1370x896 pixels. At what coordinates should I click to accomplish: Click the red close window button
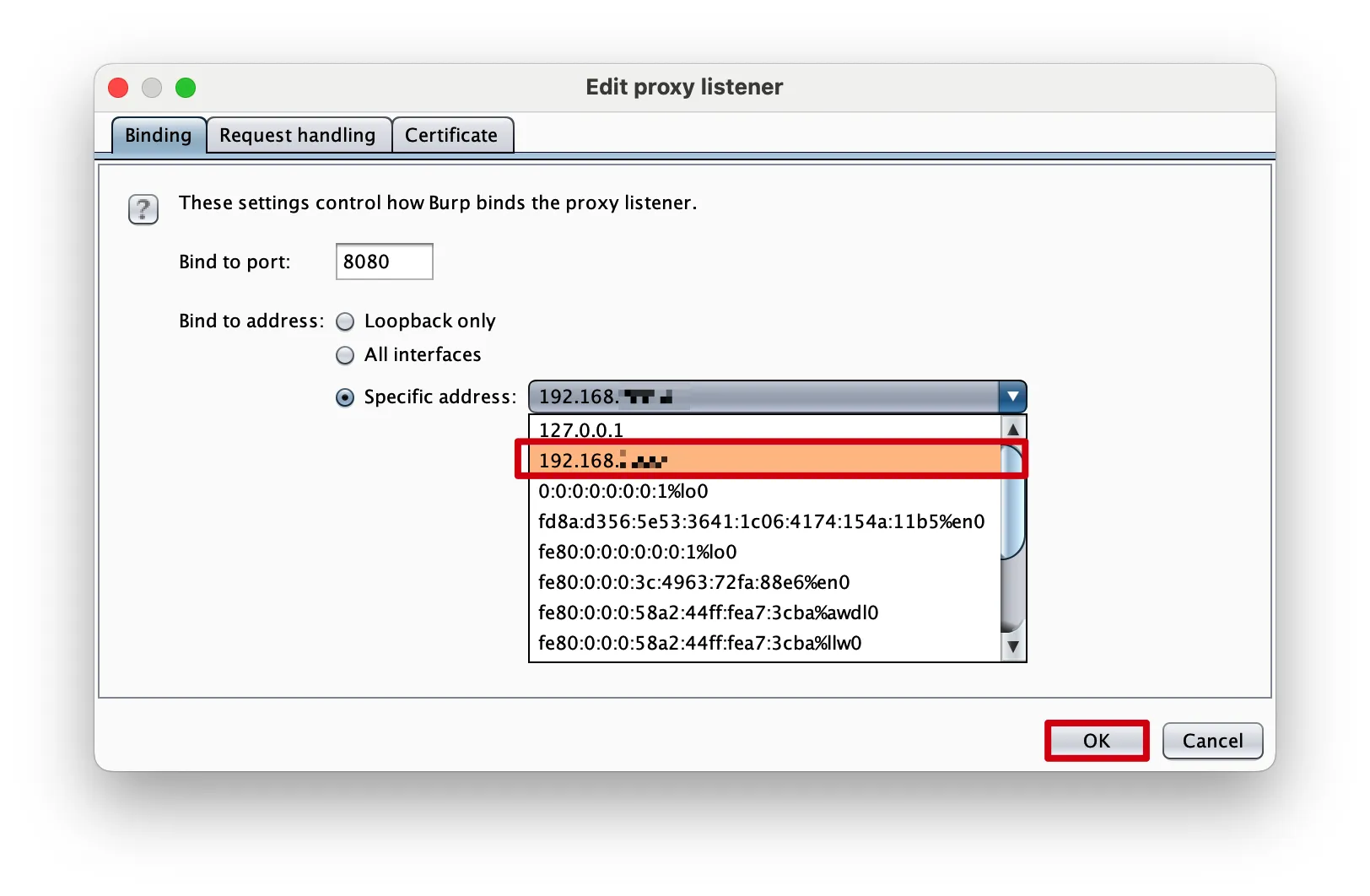pyautogui.click(x=119, y=88)
